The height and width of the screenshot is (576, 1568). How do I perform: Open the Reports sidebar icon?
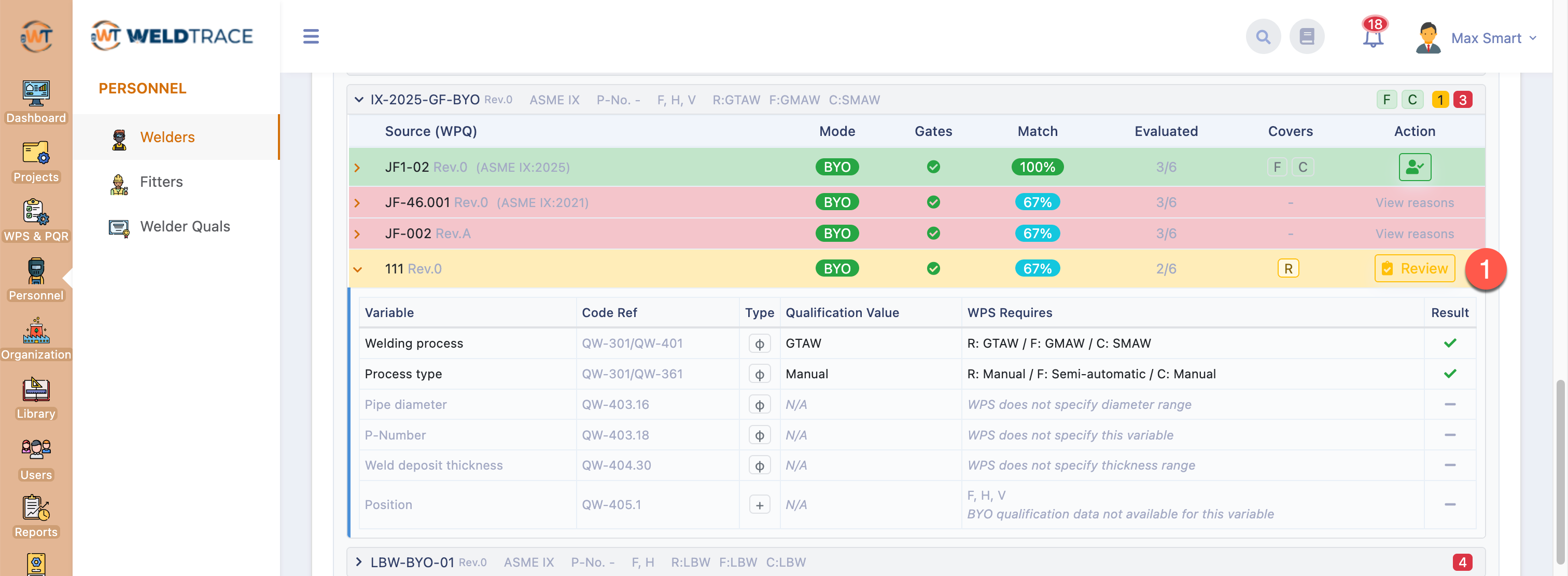tap(36, 516)
